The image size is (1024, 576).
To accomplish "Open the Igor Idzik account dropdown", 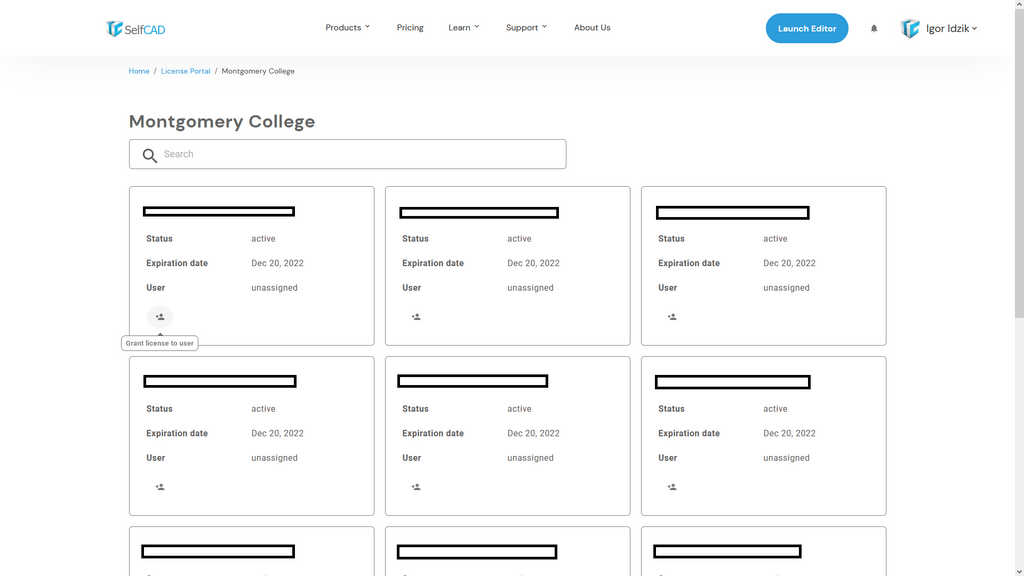I will (x=952, y=28).
